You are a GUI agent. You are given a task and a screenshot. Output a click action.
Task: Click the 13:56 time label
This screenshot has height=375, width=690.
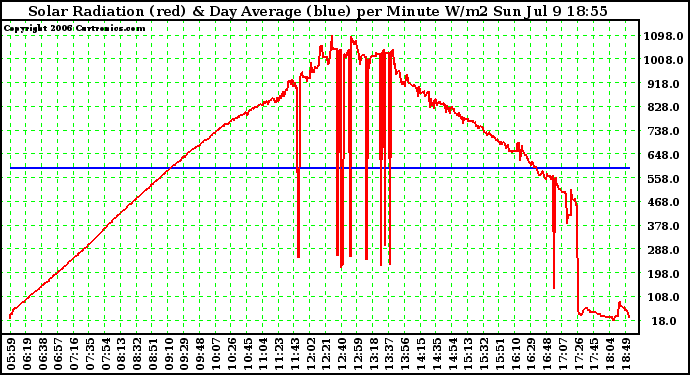pyautogui.click(x=405, y=354)
